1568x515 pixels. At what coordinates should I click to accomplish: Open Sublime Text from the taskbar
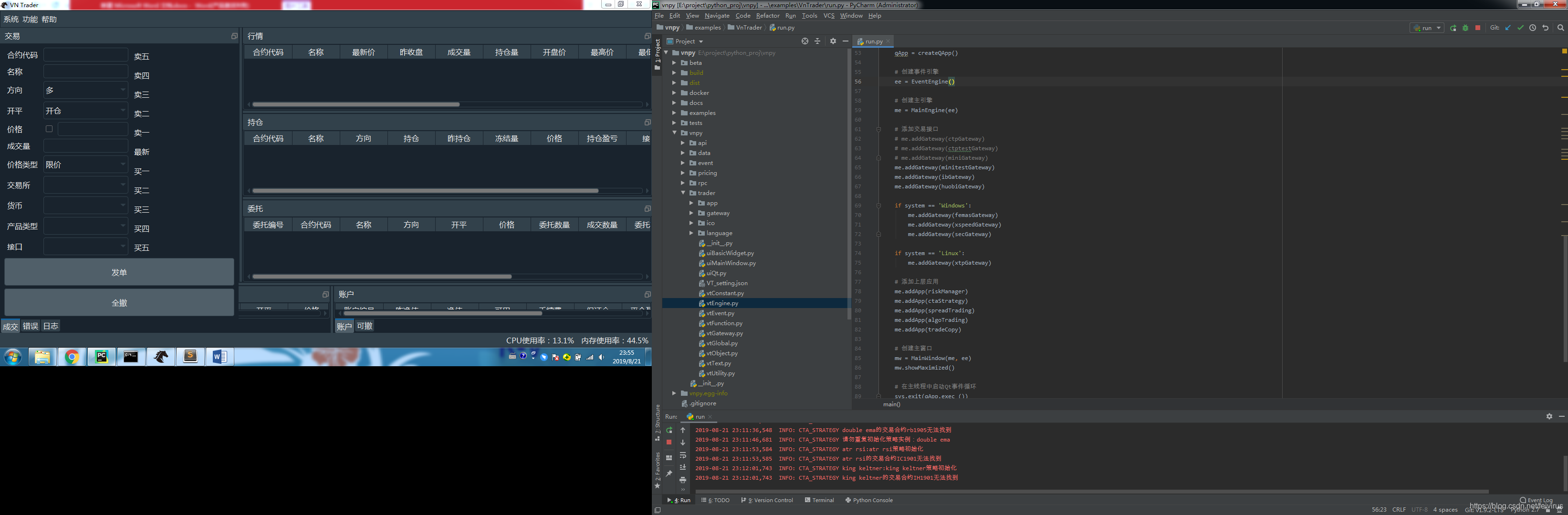[x=190, y=357]
